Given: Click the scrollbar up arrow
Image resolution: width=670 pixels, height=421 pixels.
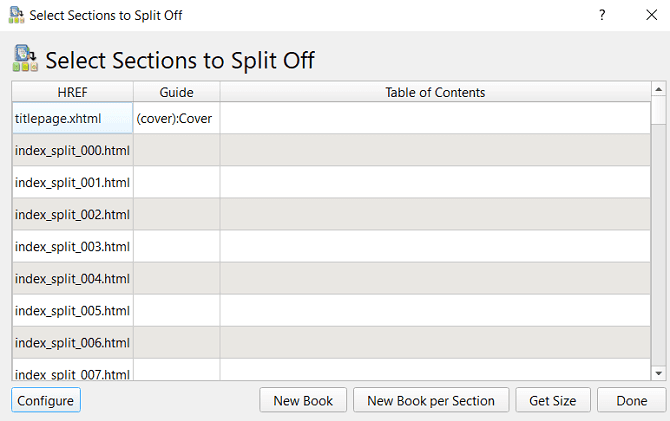Looking at the screenshot, I should [658, 90].
